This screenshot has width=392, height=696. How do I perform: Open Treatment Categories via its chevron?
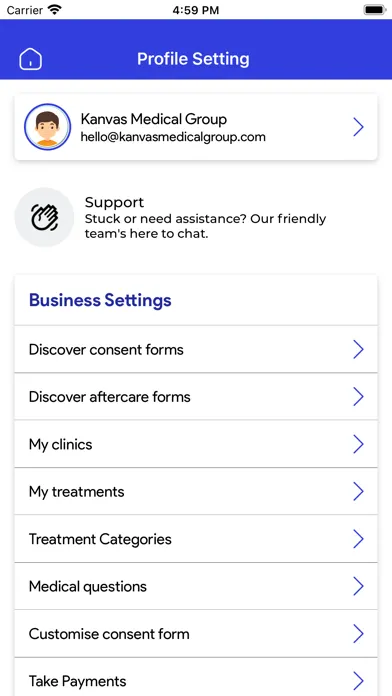(358, 539)
